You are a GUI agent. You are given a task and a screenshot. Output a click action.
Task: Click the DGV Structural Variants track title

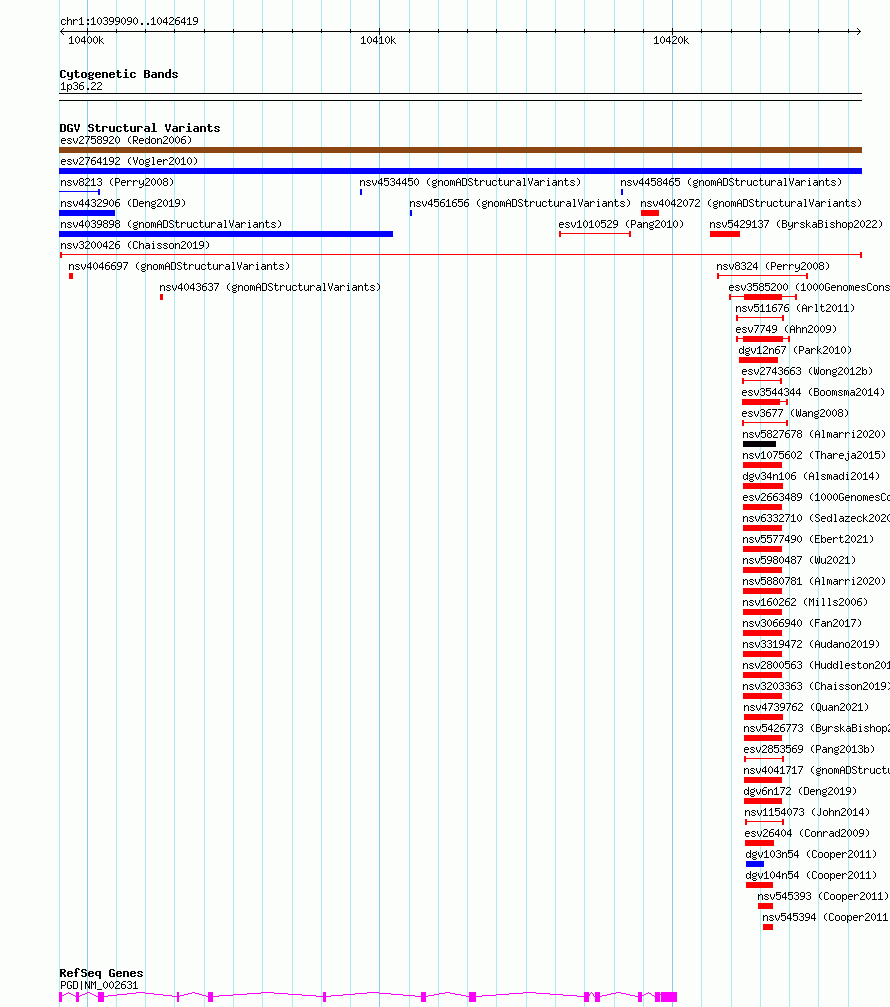pos(139,128)
